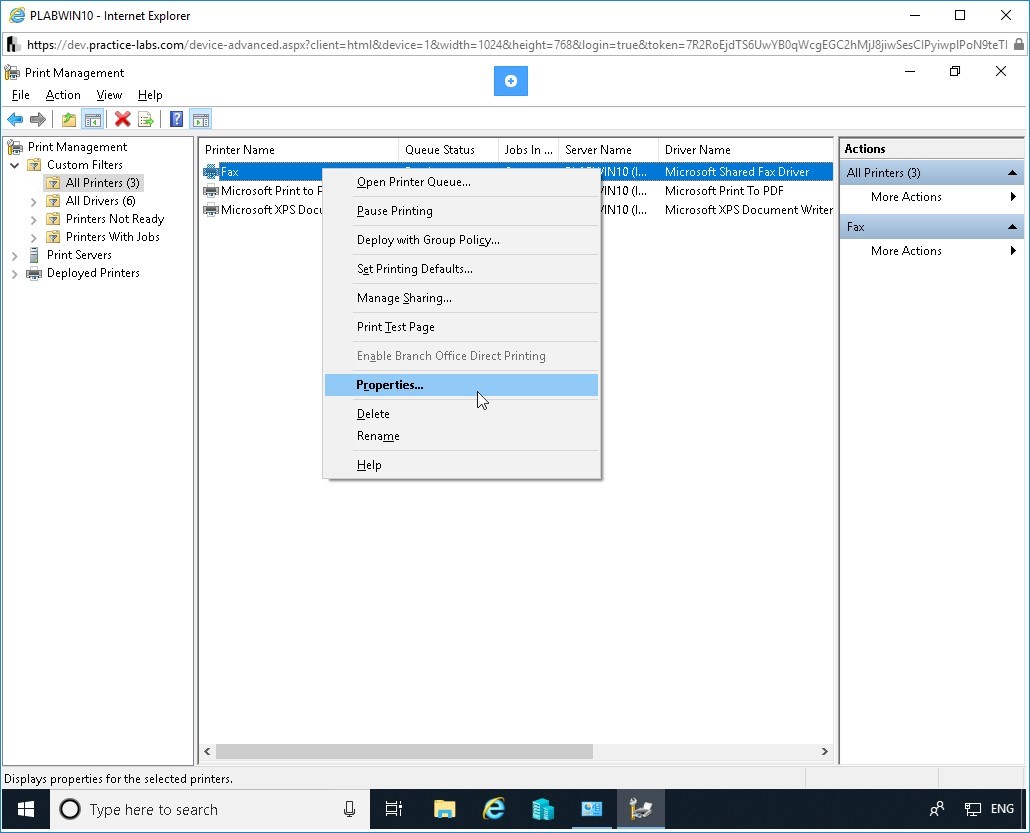Click the Fax printer icon in the list
1030x833 pixels.
(211, 172)
